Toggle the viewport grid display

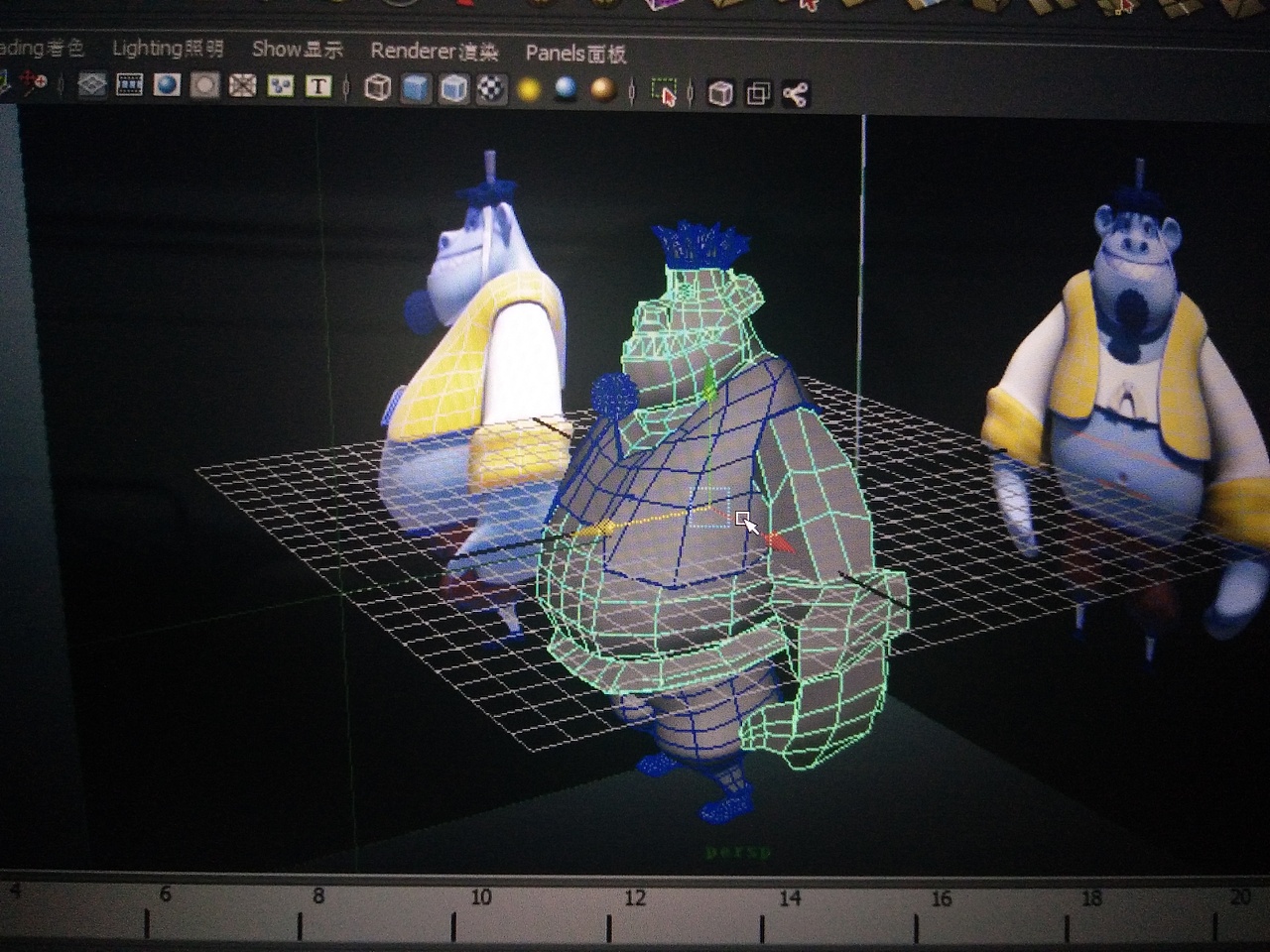tap(92, 85)
